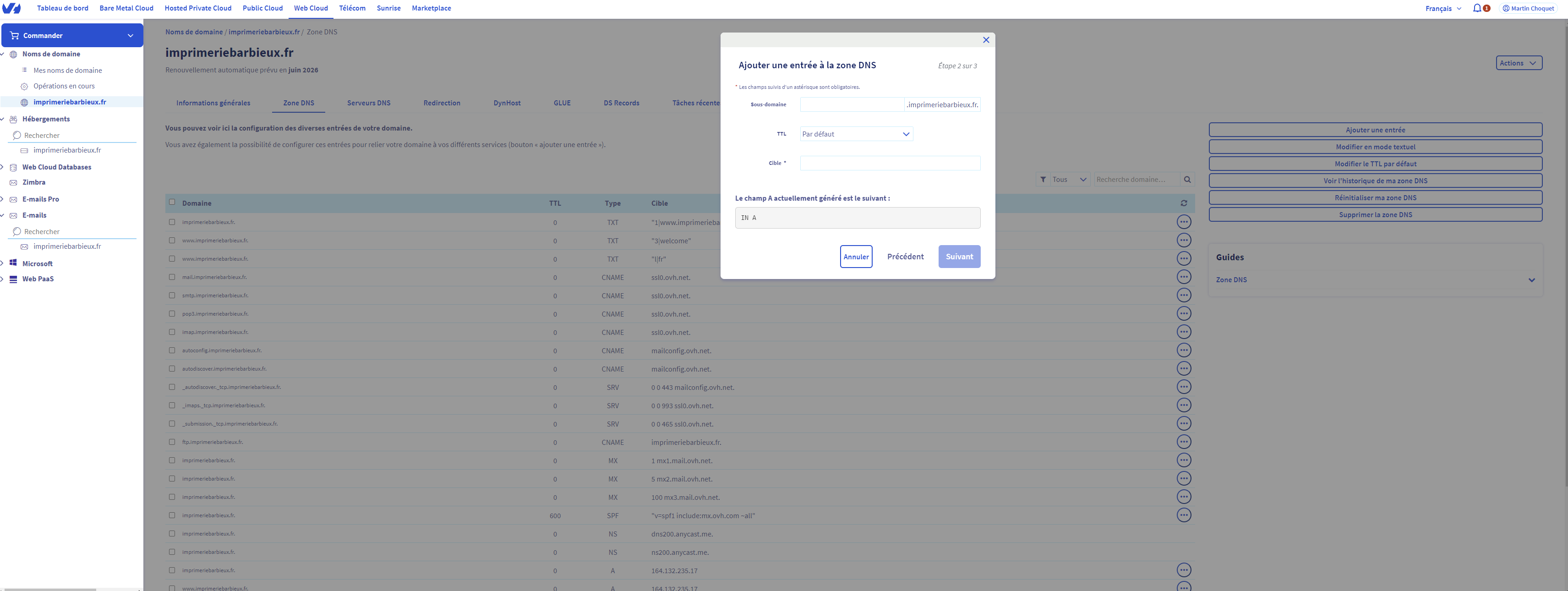Select all DNS entries checkbox in header
The width and height of the screenshot is (1568, 591).
click(172, 202)
